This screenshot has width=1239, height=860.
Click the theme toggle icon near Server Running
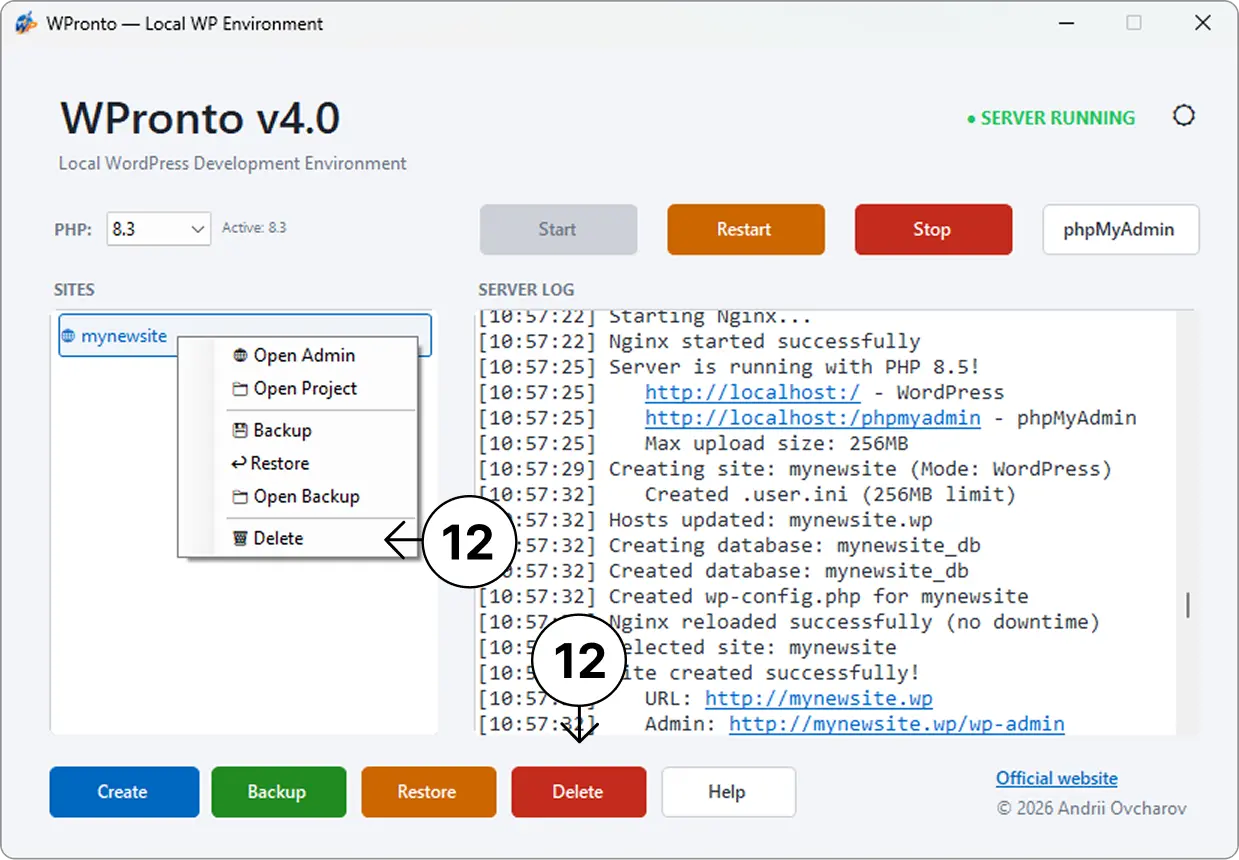tap(1184, 116)
